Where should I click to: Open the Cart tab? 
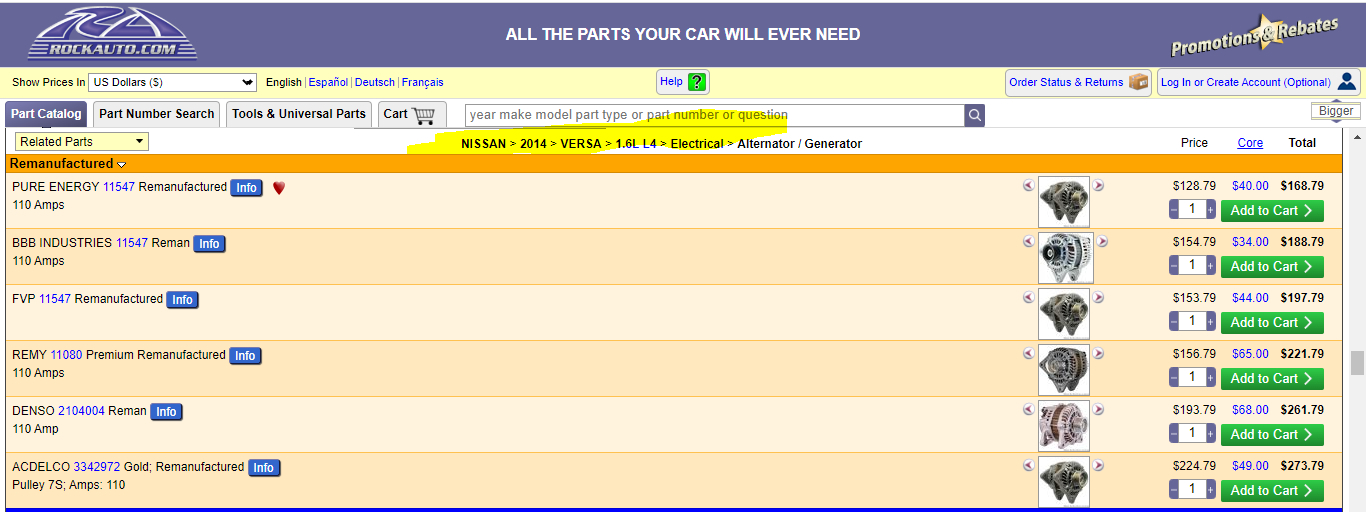point(412,114)
